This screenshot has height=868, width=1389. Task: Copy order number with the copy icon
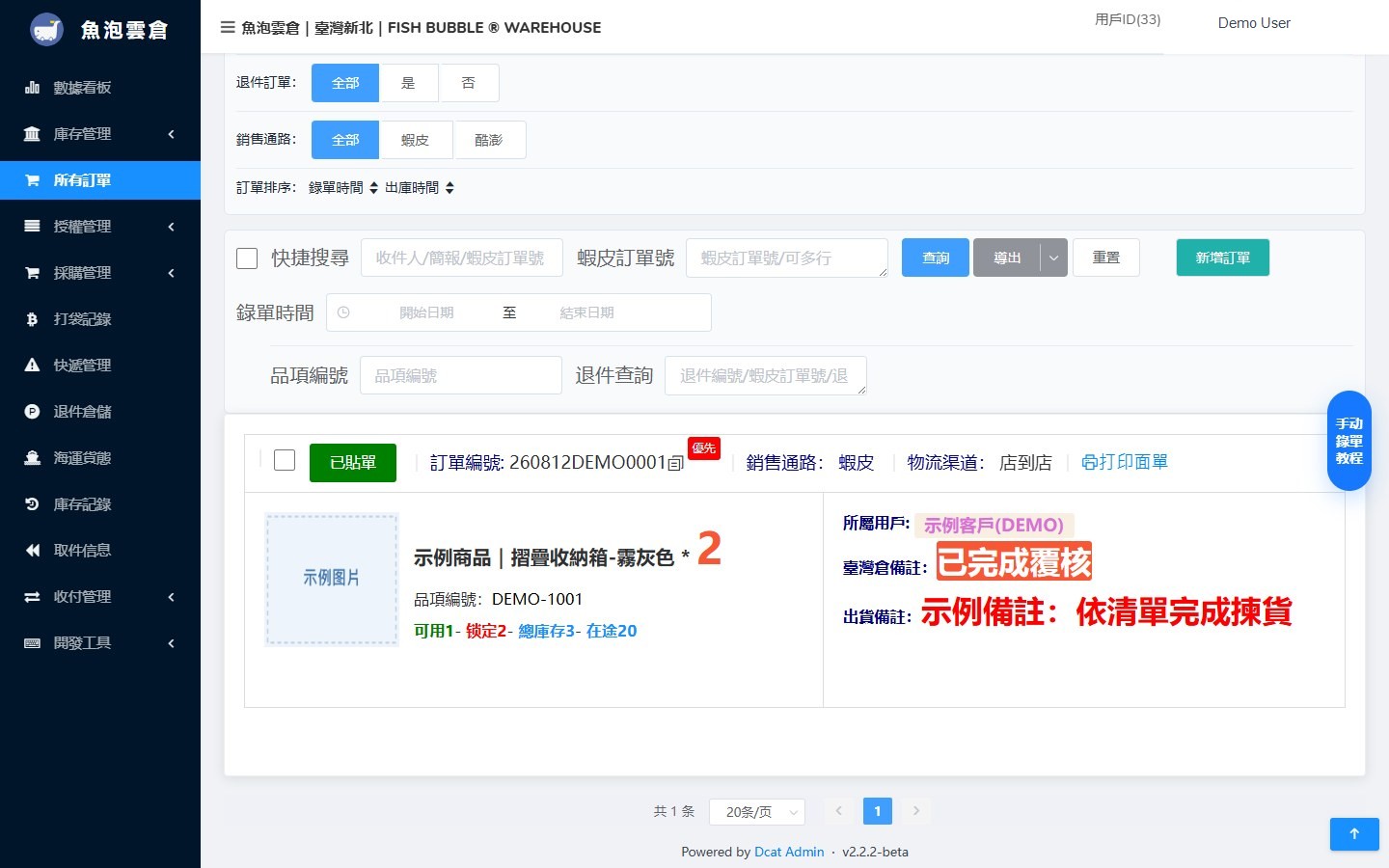pyautogui.click(x=676, y=463)
